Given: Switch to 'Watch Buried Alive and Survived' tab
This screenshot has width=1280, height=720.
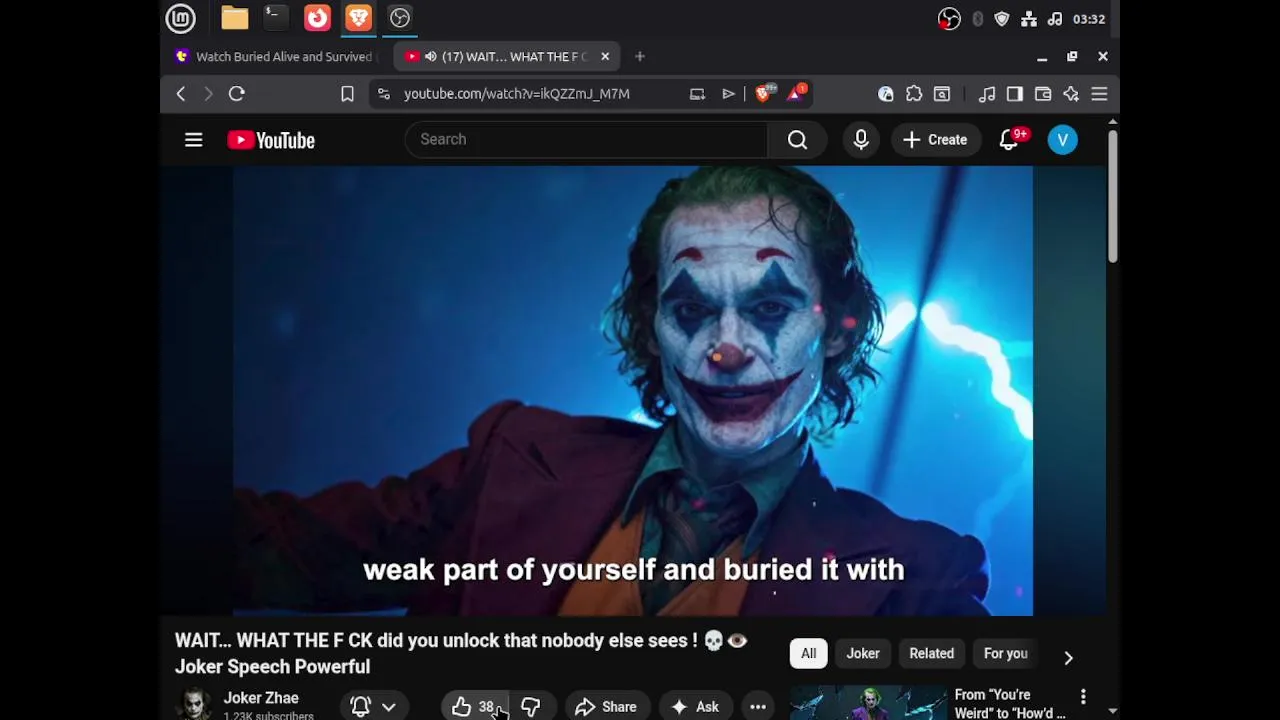Looking at the screenshot, I should tap(274, 56).
